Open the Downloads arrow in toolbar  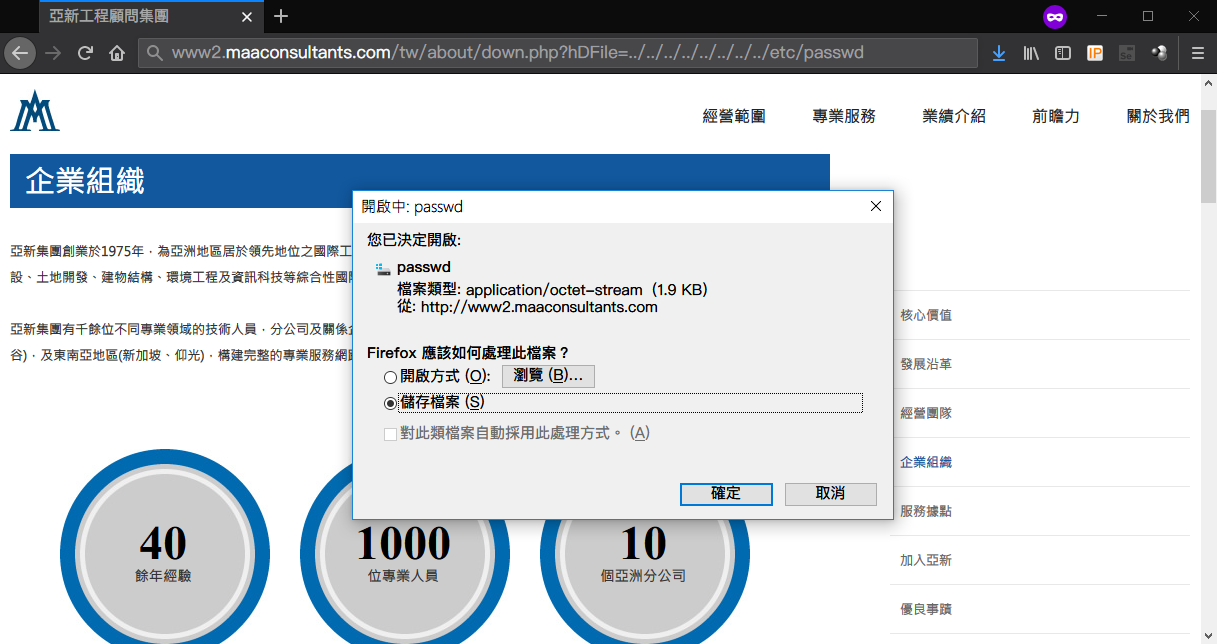tap(998, 53)
